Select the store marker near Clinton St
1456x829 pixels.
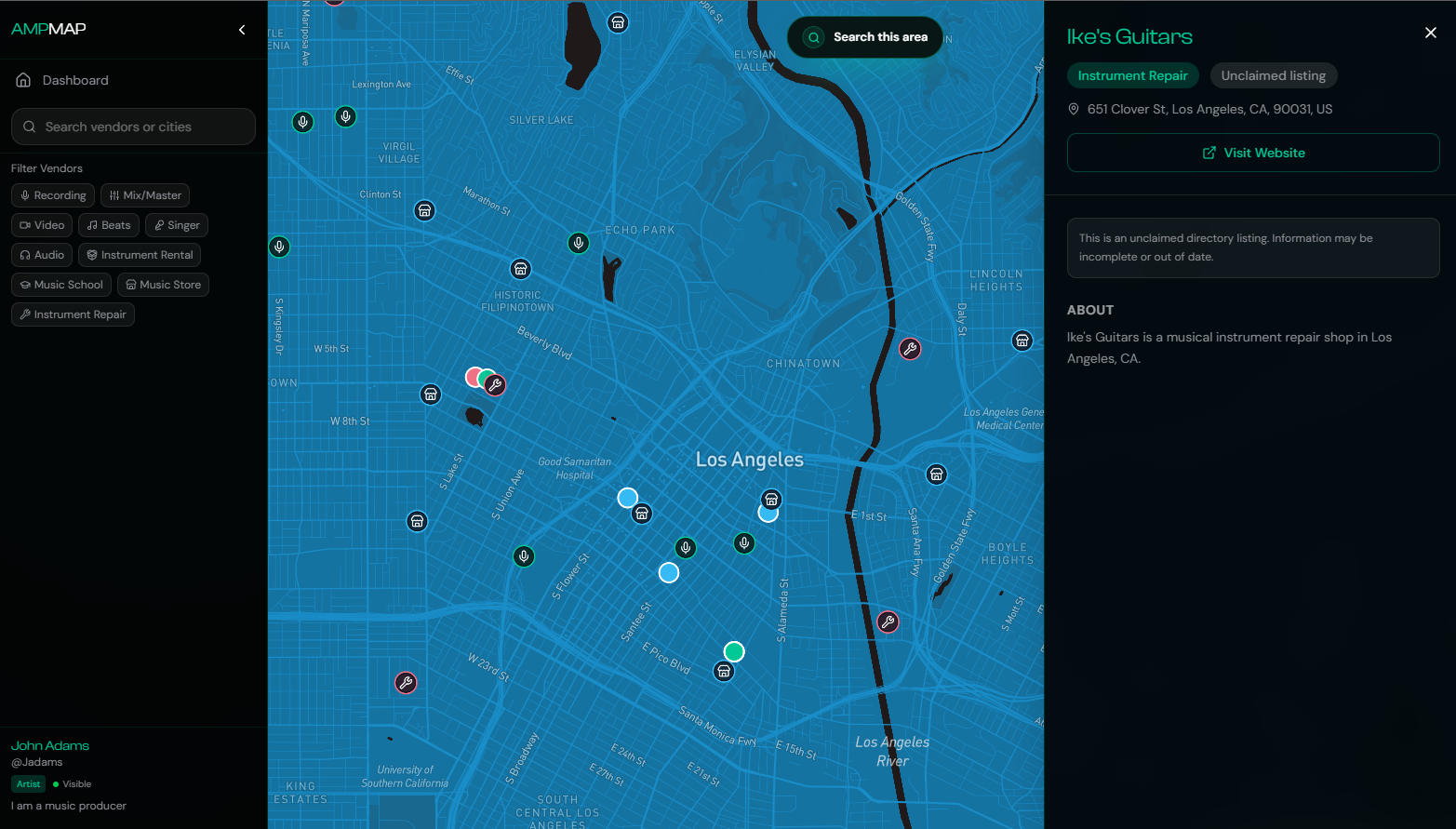coord(424,211)
